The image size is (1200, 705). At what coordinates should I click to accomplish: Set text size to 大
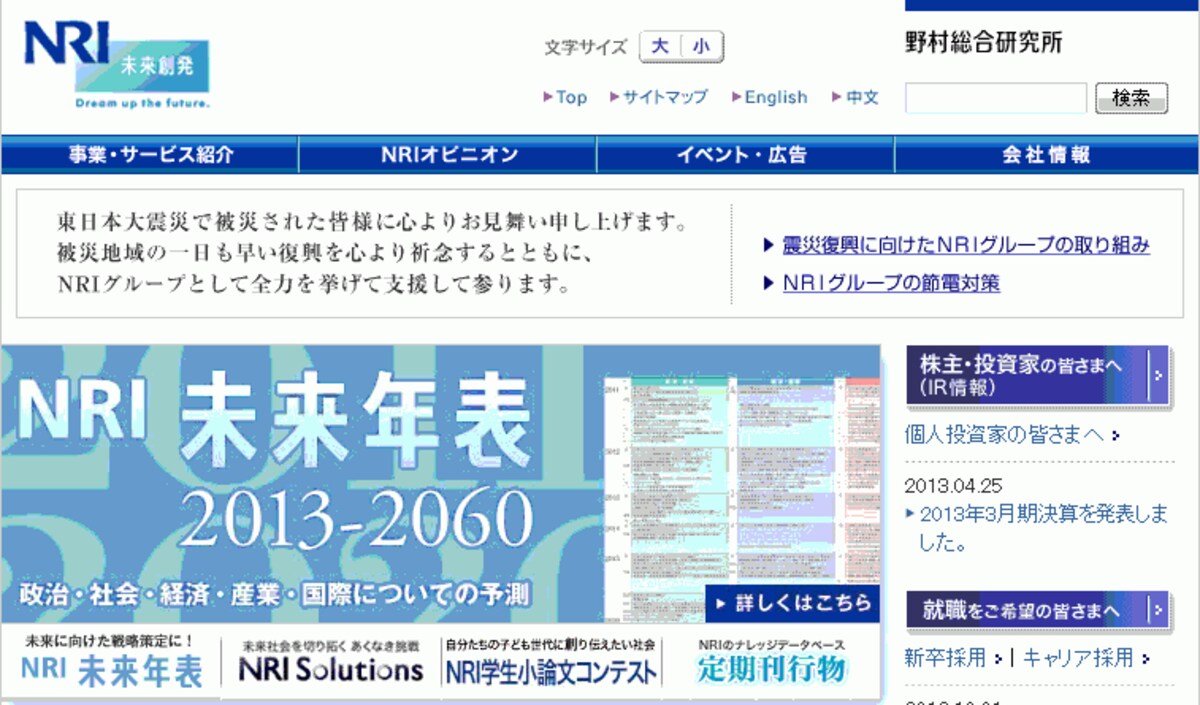660,46
